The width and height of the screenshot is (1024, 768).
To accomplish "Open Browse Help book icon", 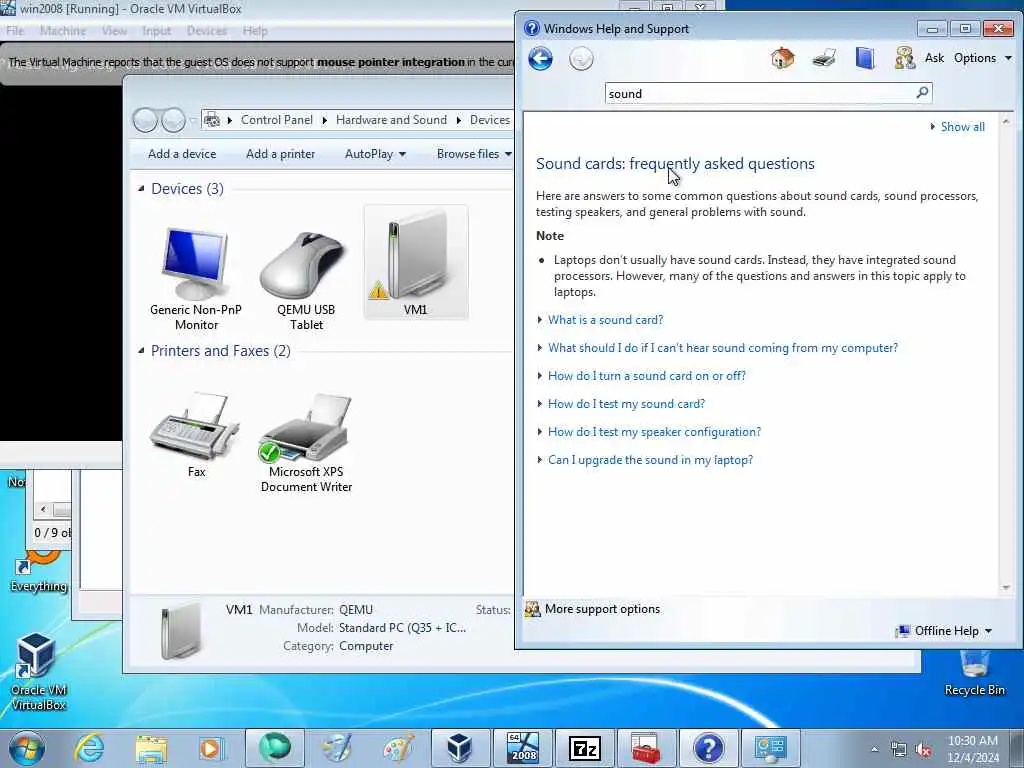I will pos(865,58).
